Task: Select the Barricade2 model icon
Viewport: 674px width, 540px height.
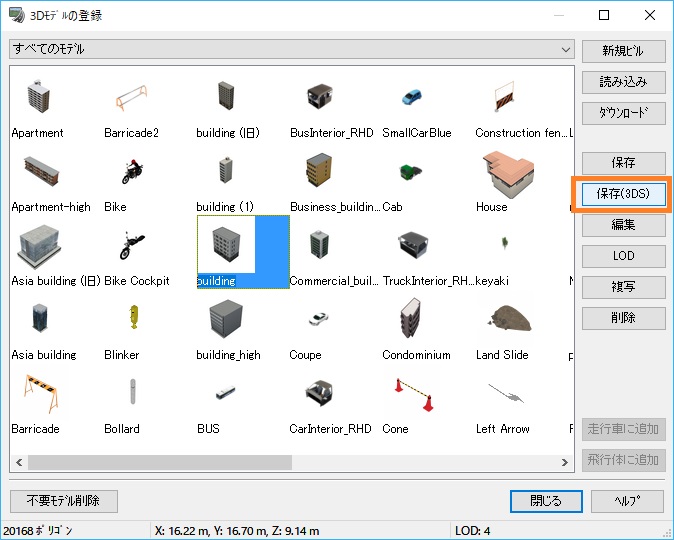Action: [132, 98]
